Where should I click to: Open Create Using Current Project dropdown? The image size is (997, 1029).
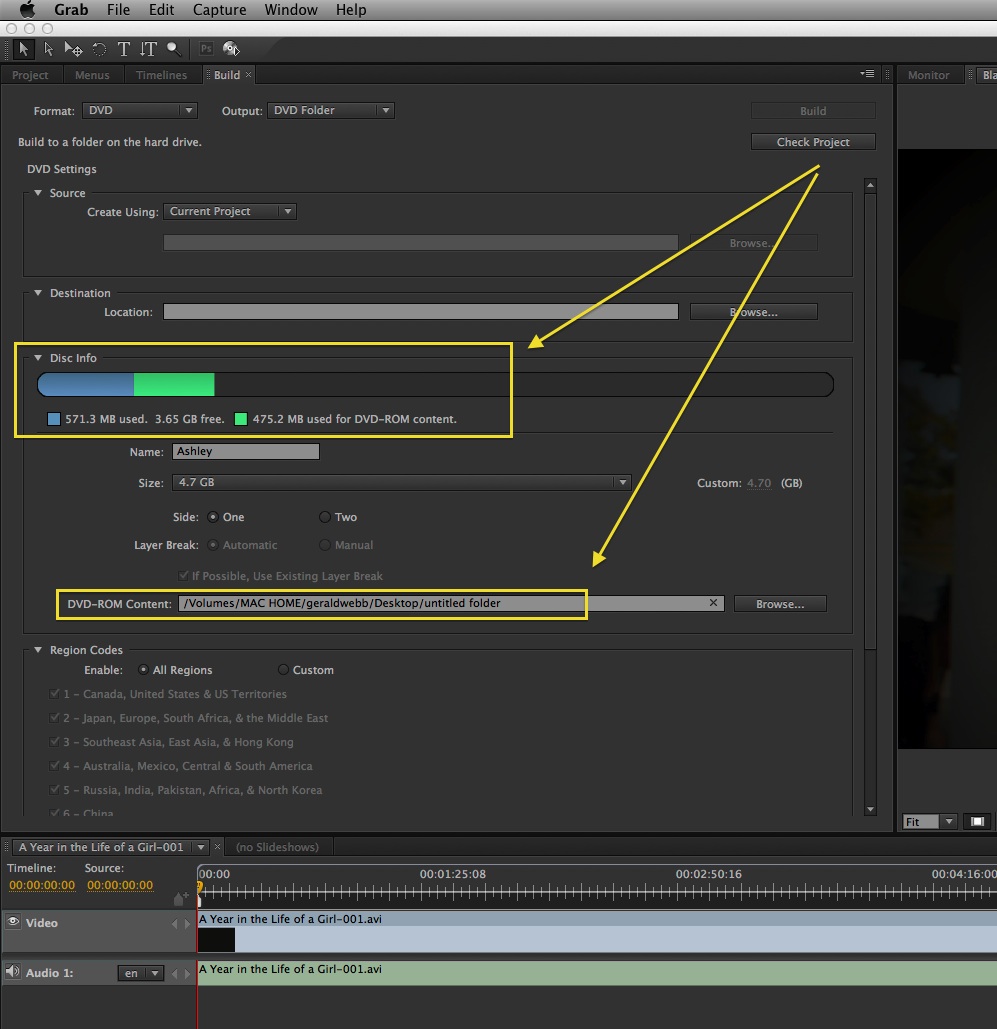click(x=230, y=211)
